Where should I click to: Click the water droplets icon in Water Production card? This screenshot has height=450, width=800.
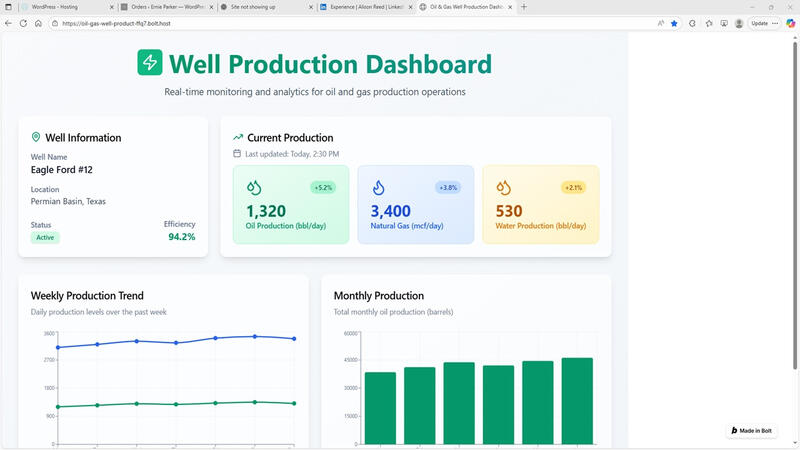coord(503,187)
